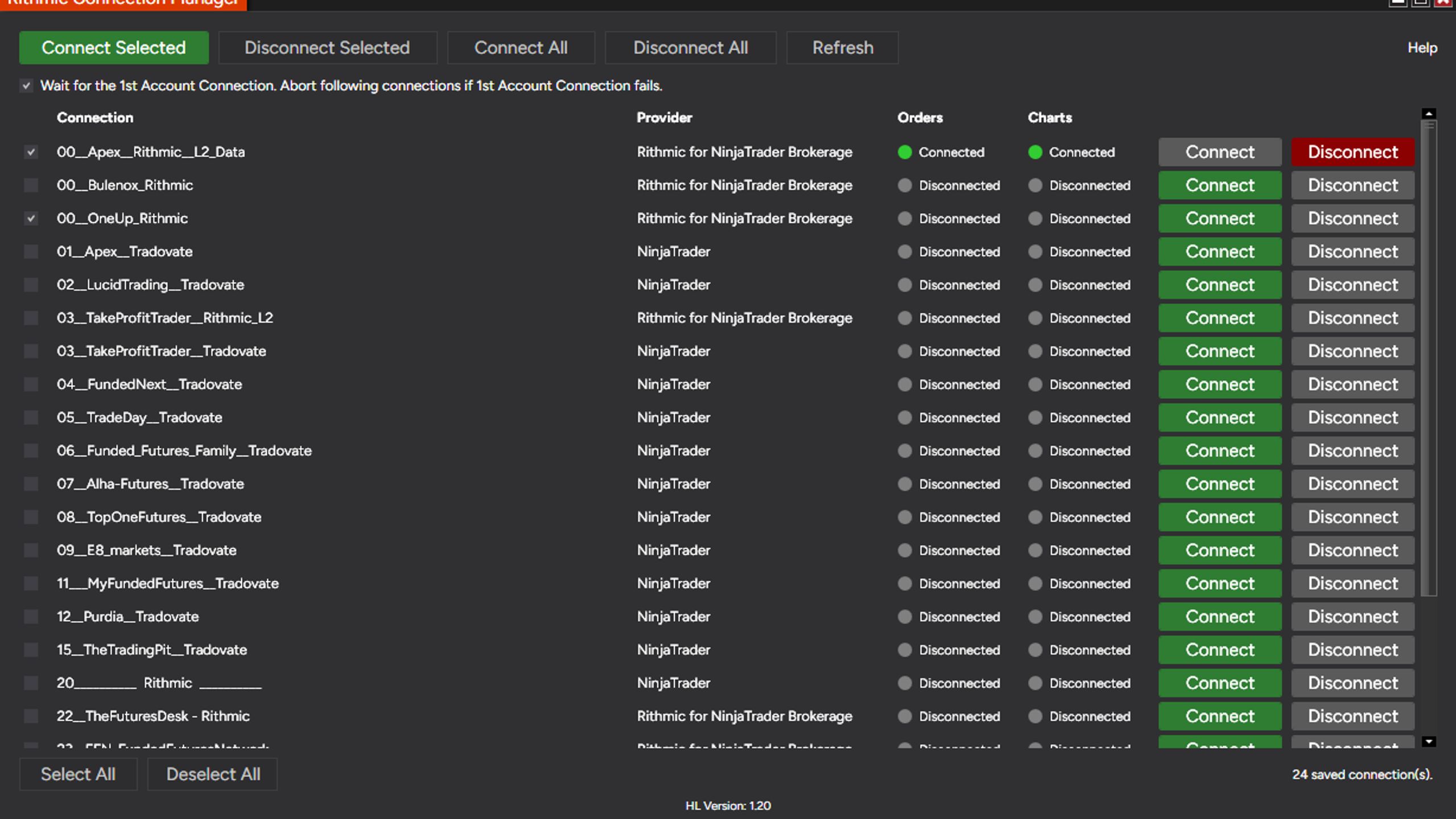Screen dimensions: 1456x819
Task: Click the Deselect All button
Action: click(213, 774)
